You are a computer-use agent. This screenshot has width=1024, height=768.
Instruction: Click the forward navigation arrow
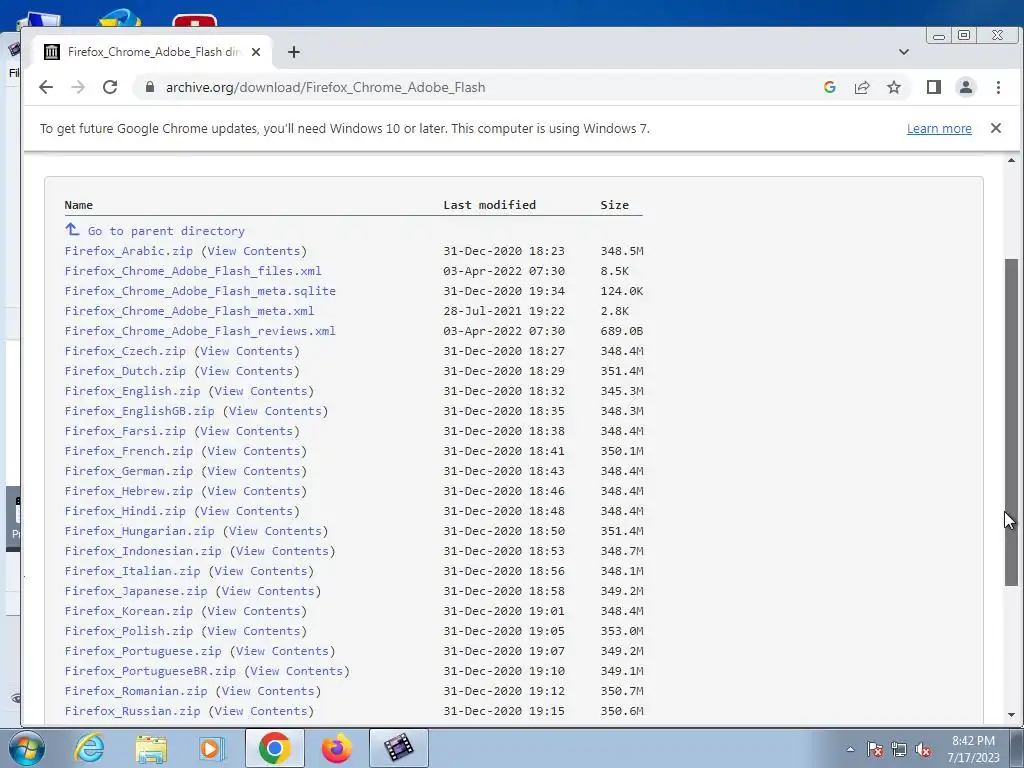pyautogui.click(x=78, y=87)
